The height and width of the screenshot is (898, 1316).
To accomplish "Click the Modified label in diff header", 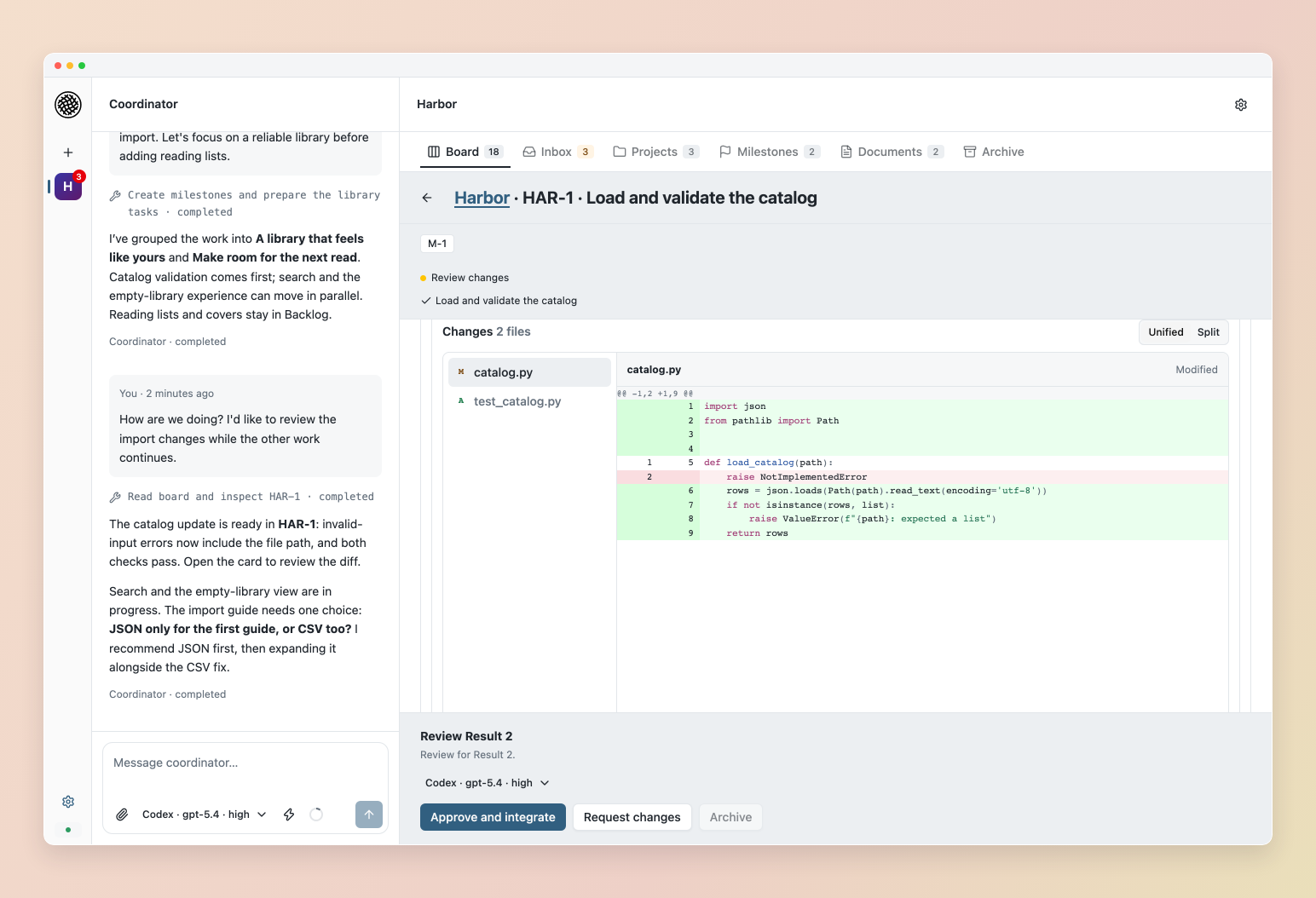I will (1197, 370).
